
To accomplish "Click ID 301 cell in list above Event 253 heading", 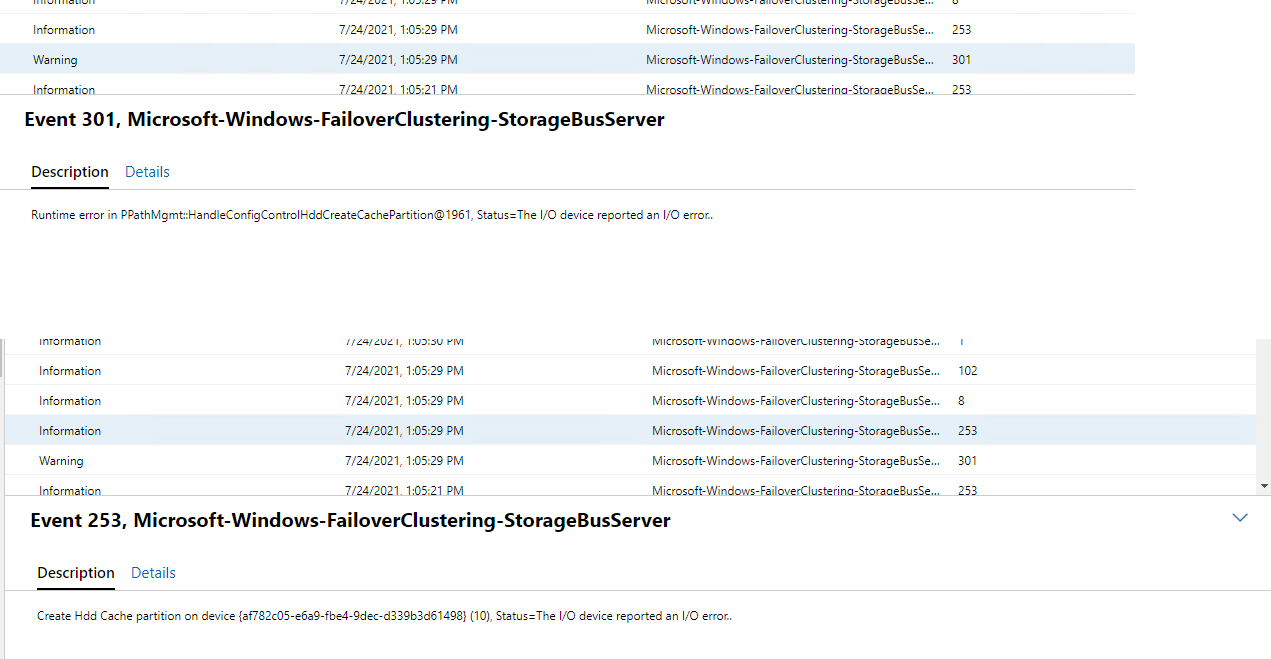I will coord(968,461).
